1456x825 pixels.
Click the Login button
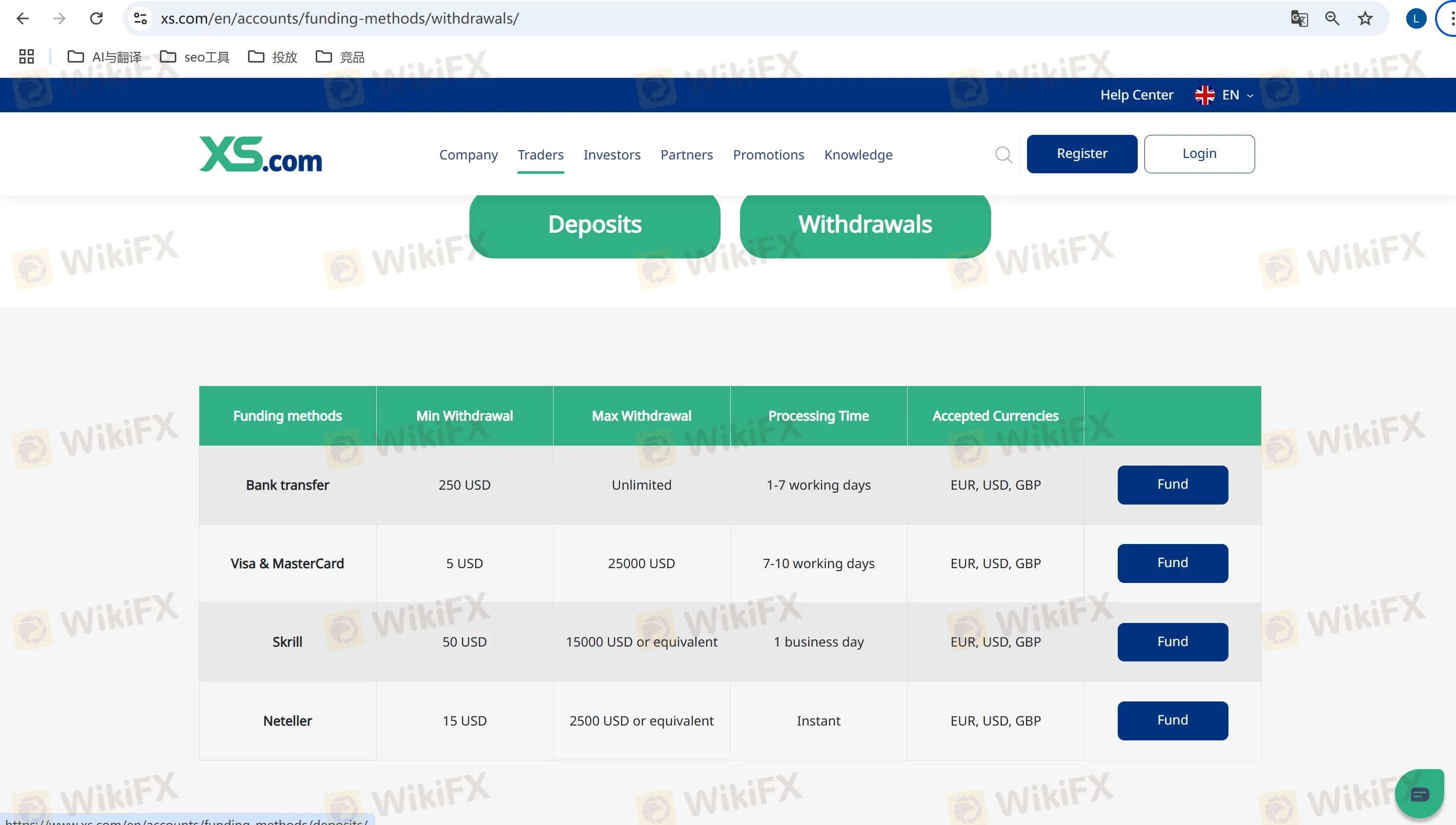coord(1199,153)
